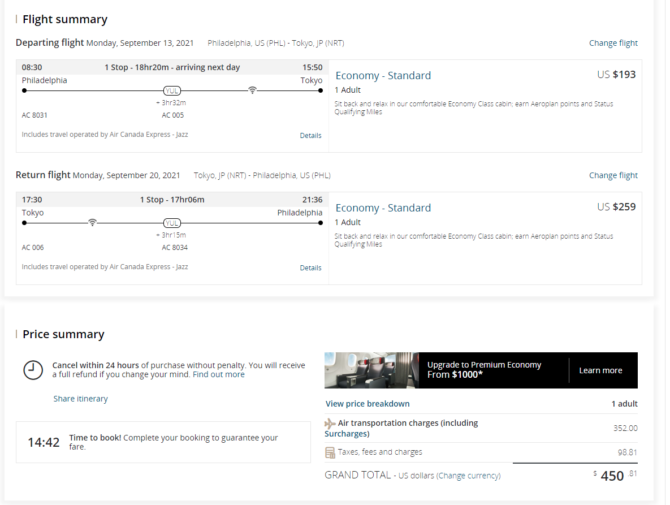Image resolution: width=670 pixels, height=505 pixels.
Task: Expand View price breakdown
Action: pyautogui.click(x=367, y=404)
